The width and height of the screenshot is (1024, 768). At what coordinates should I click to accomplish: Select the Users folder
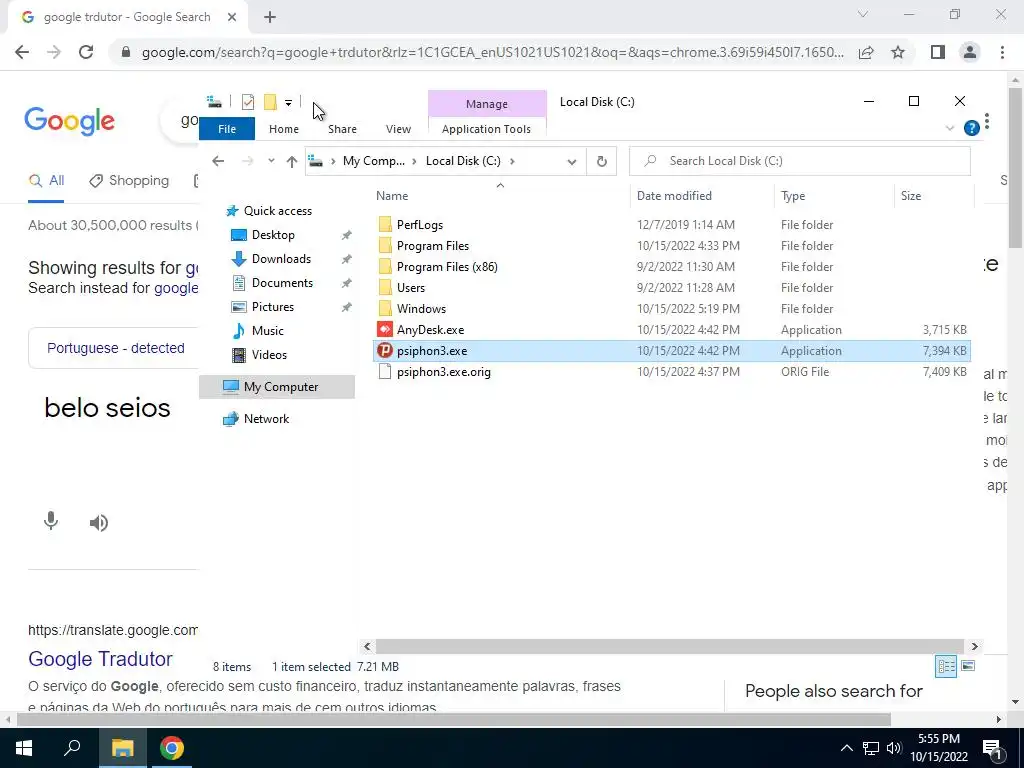411,287
